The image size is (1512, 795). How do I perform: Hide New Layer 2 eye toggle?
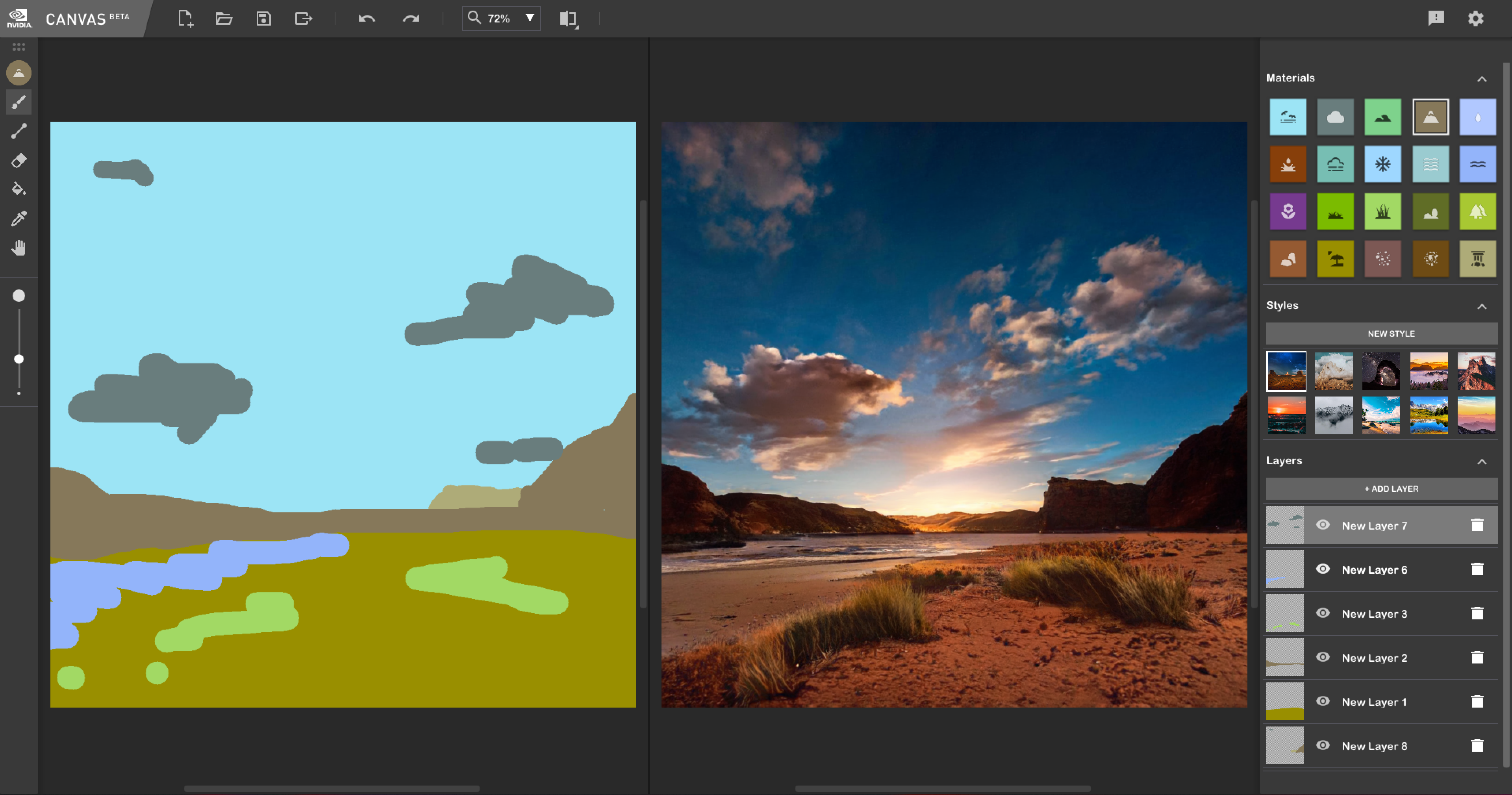coord(1322,658)
